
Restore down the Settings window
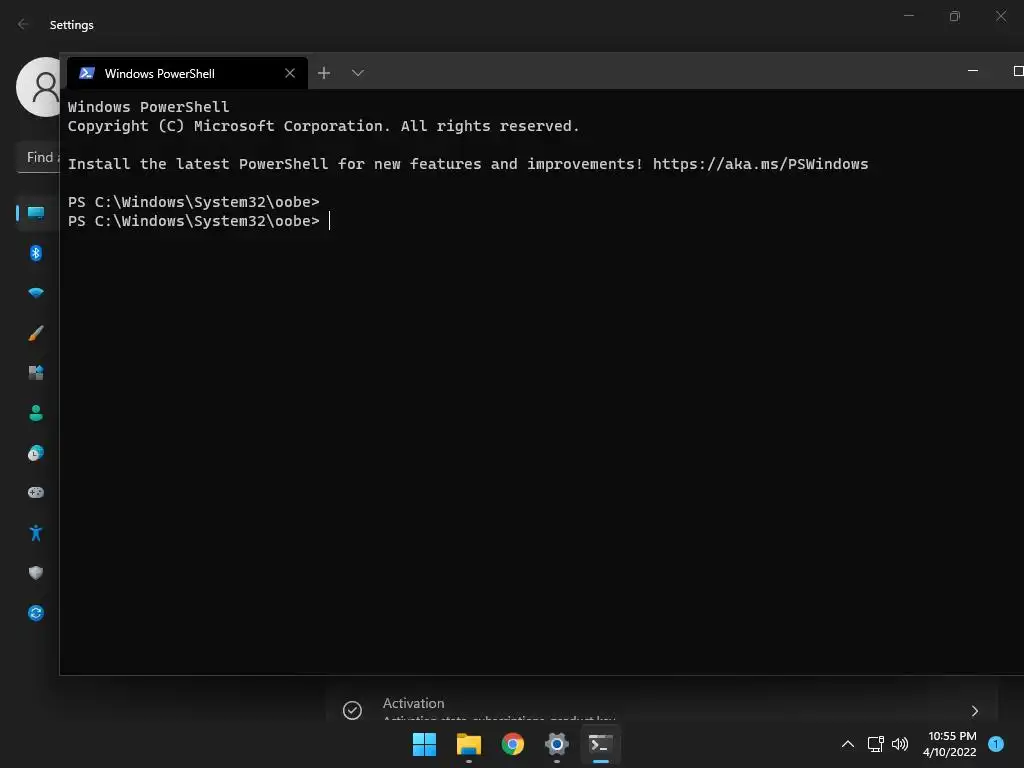(955, 16)
